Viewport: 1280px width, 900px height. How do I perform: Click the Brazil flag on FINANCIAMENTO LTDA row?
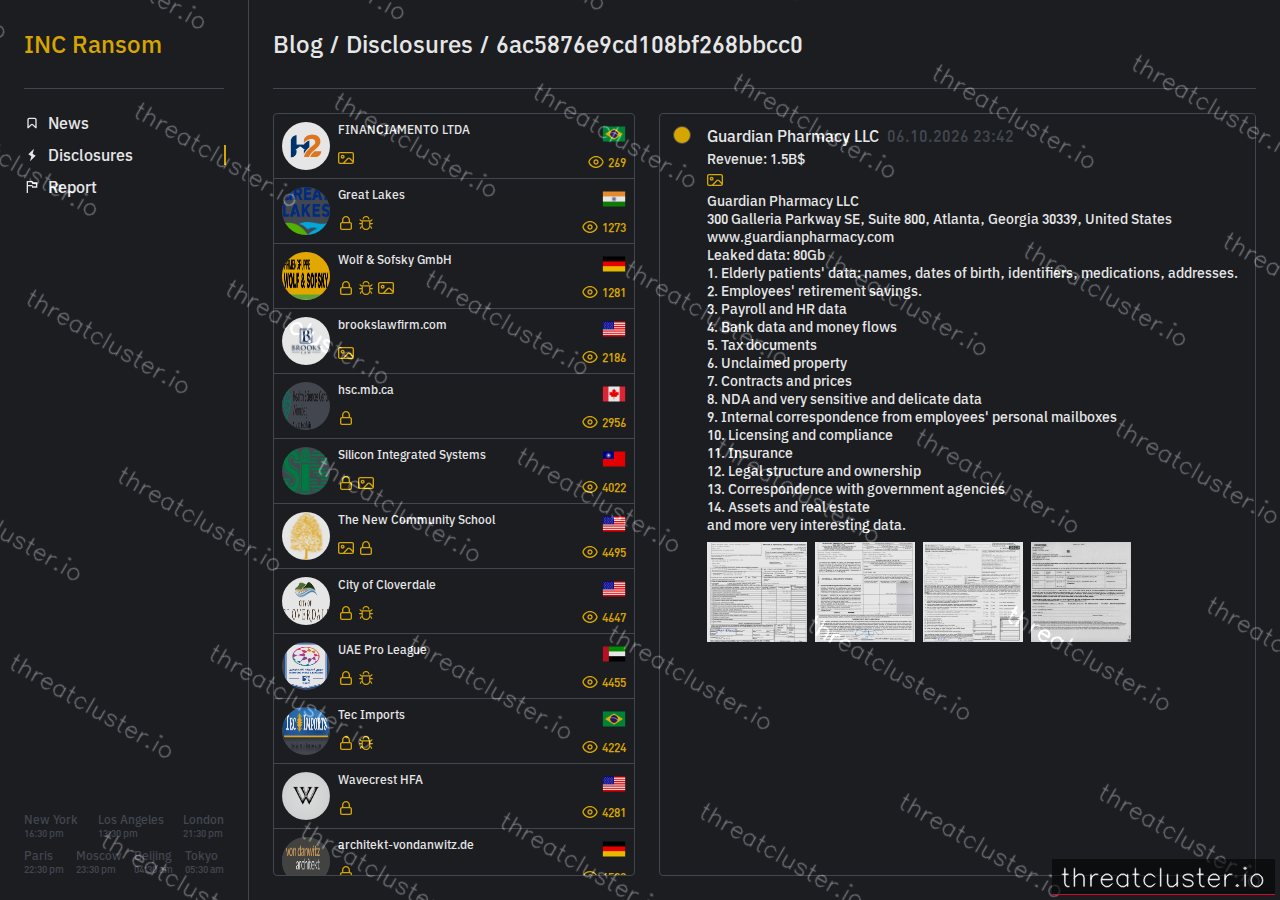click(614, 134)
